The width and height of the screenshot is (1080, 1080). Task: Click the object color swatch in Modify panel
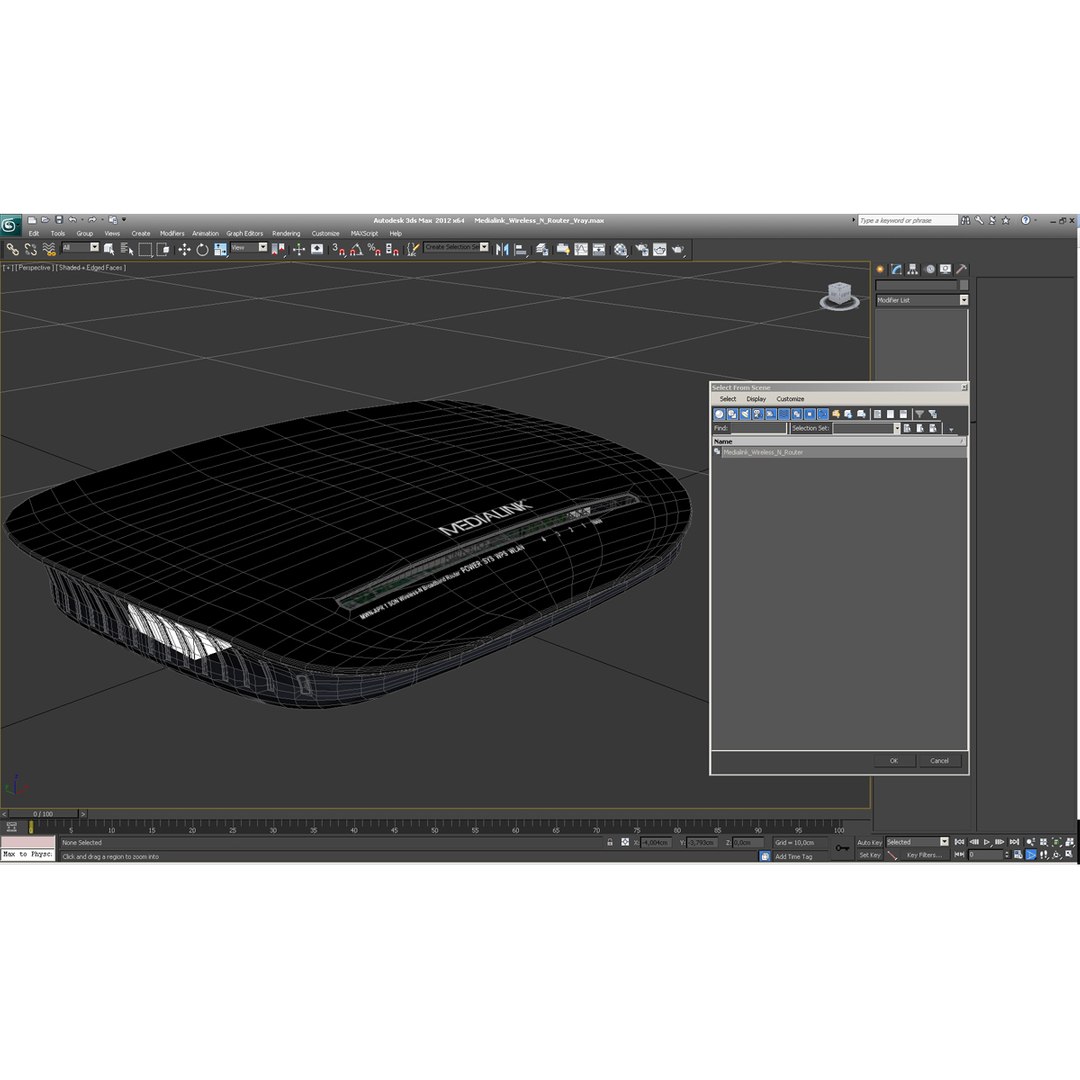[964, 285]
